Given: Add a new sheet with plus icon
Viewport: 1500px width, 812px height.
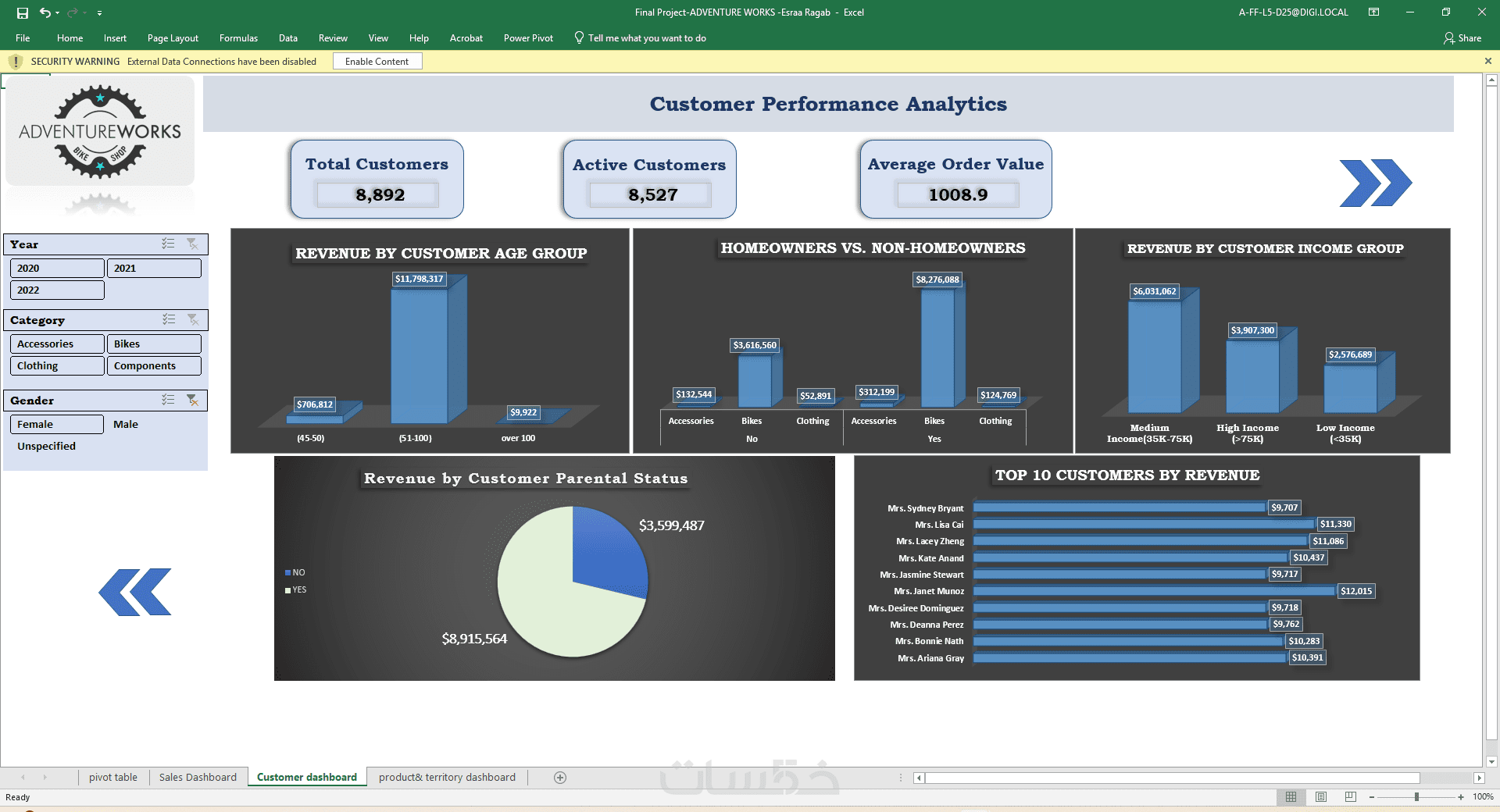Looking at the screenshot, I should click(x=560, y=777).
